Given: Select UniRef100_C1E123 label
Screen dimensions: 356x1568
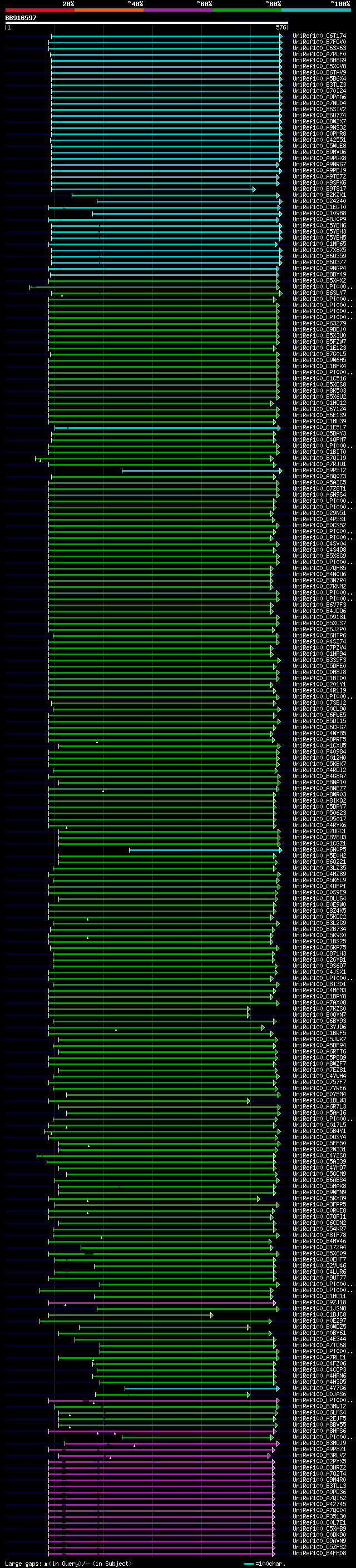Looking at the screenshot, I should click(319, 348).
